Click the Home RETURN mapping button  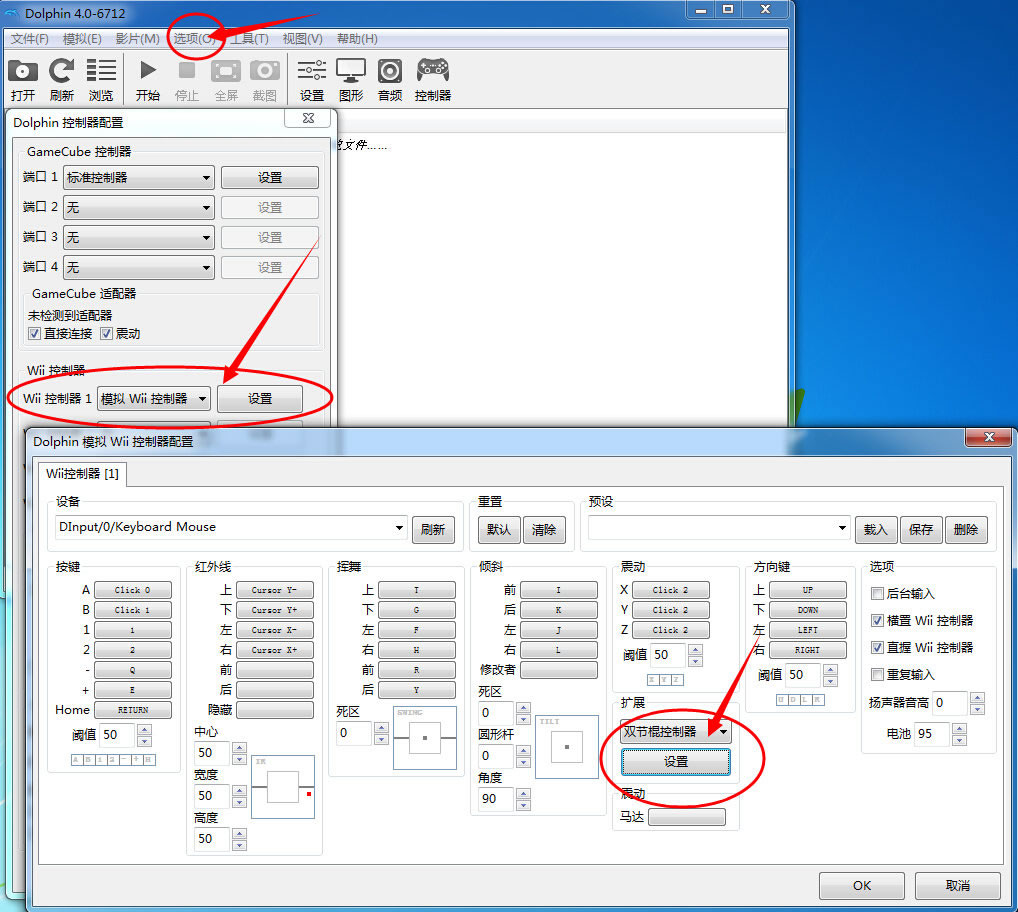[133, 709]
